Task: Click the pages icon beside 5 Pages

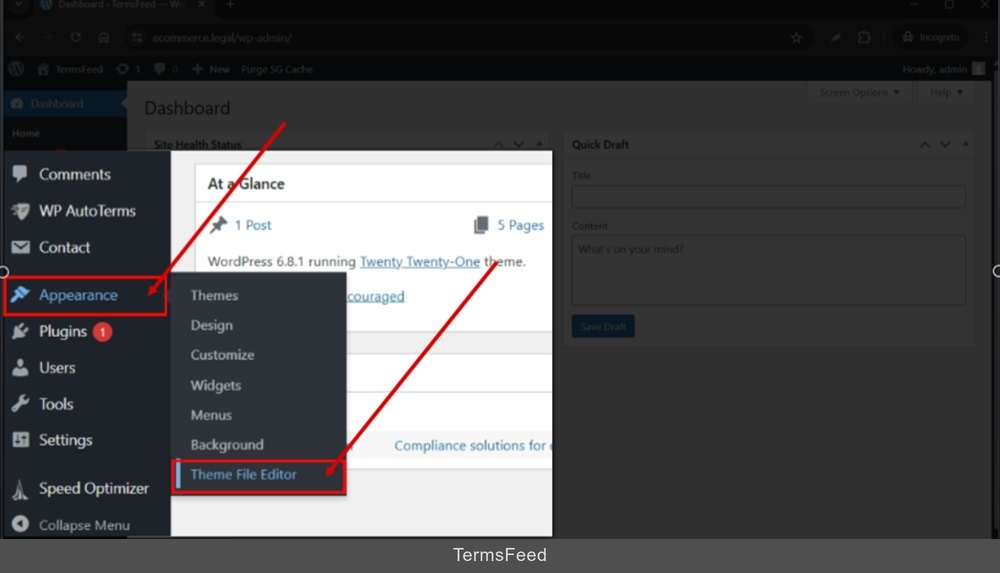Action: pos(482,225)
